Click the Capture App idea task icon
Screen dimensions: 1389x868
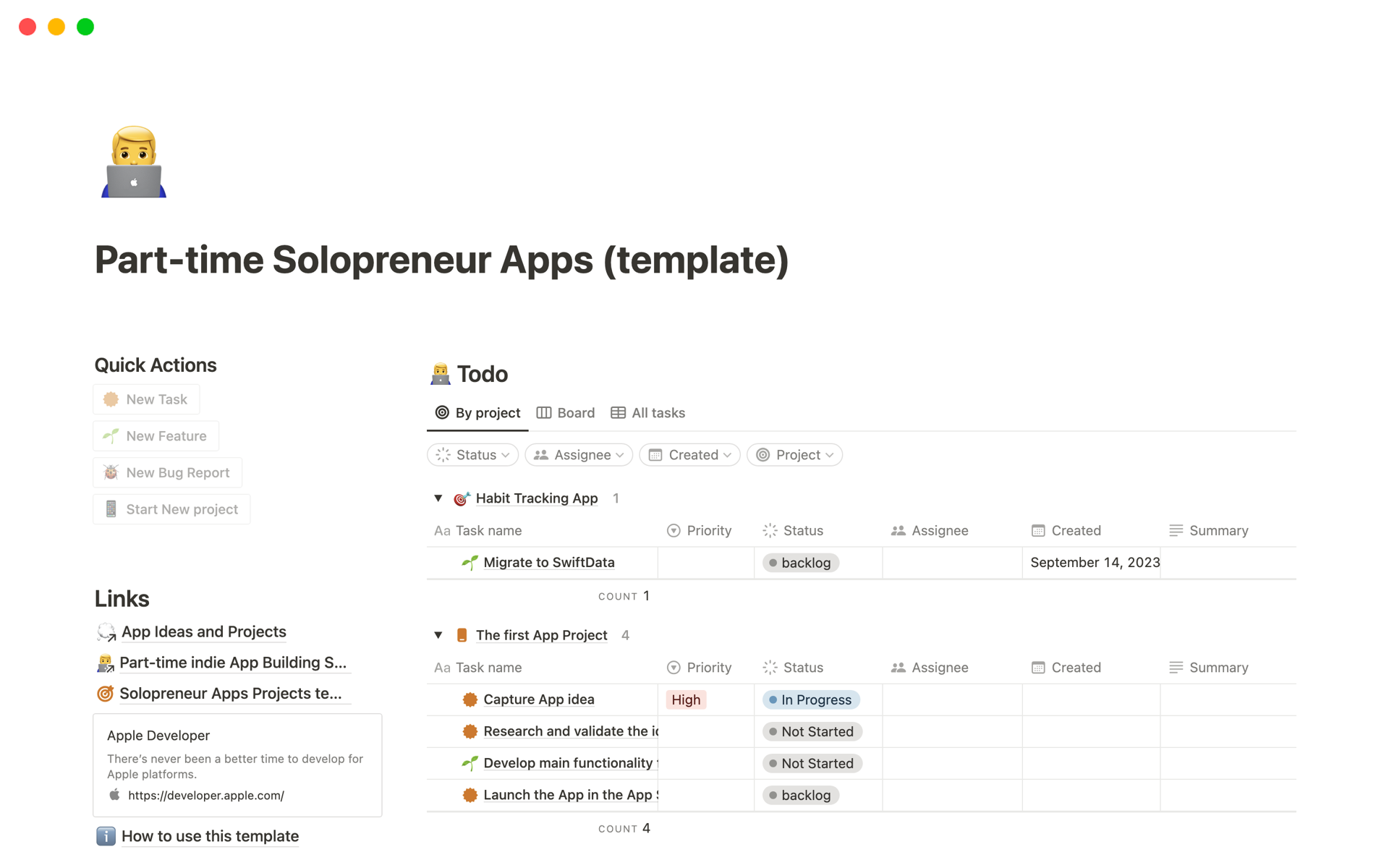470,699
